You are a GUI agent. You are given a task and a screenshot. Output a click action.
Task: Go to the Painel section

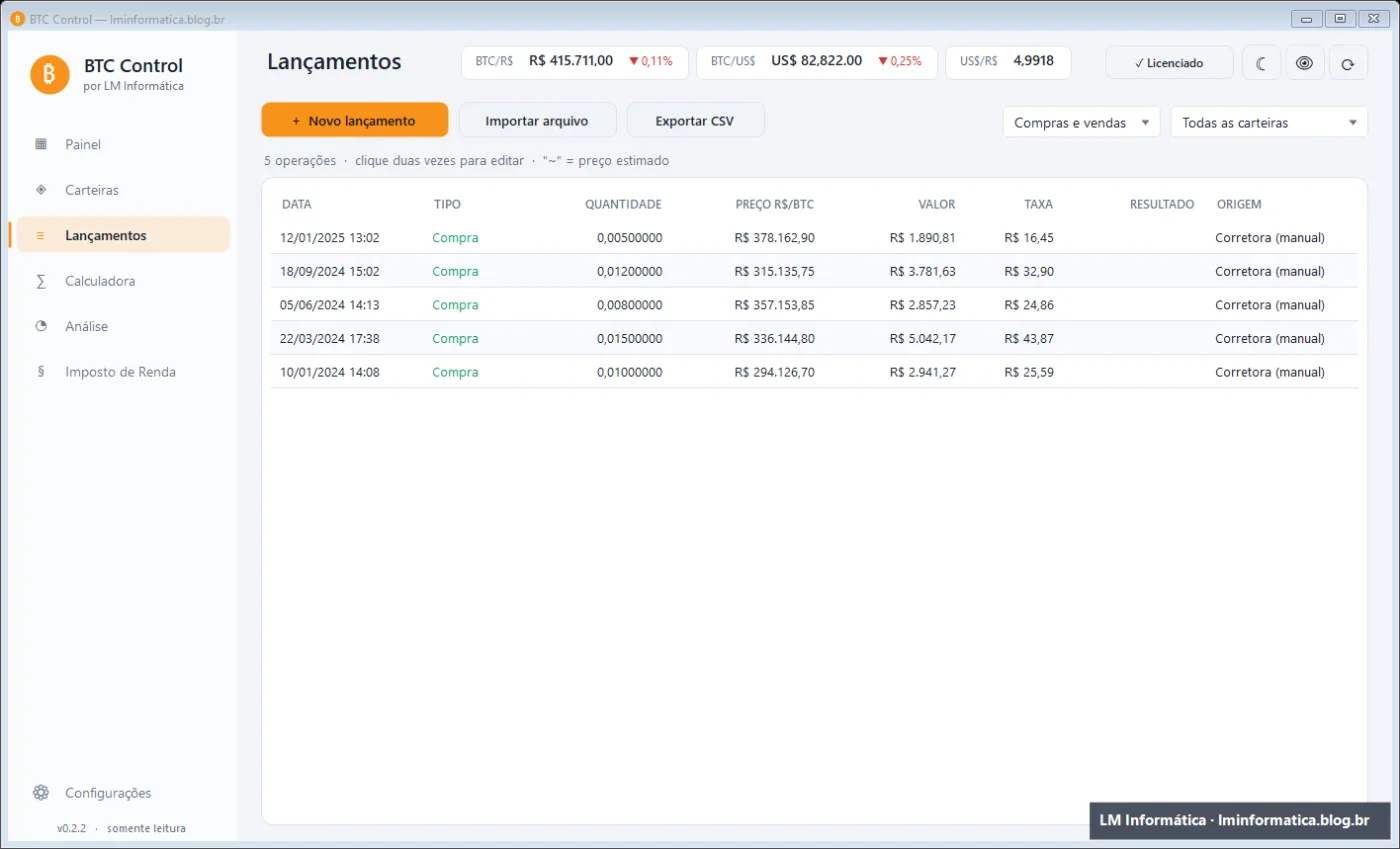tap(123, 144)
